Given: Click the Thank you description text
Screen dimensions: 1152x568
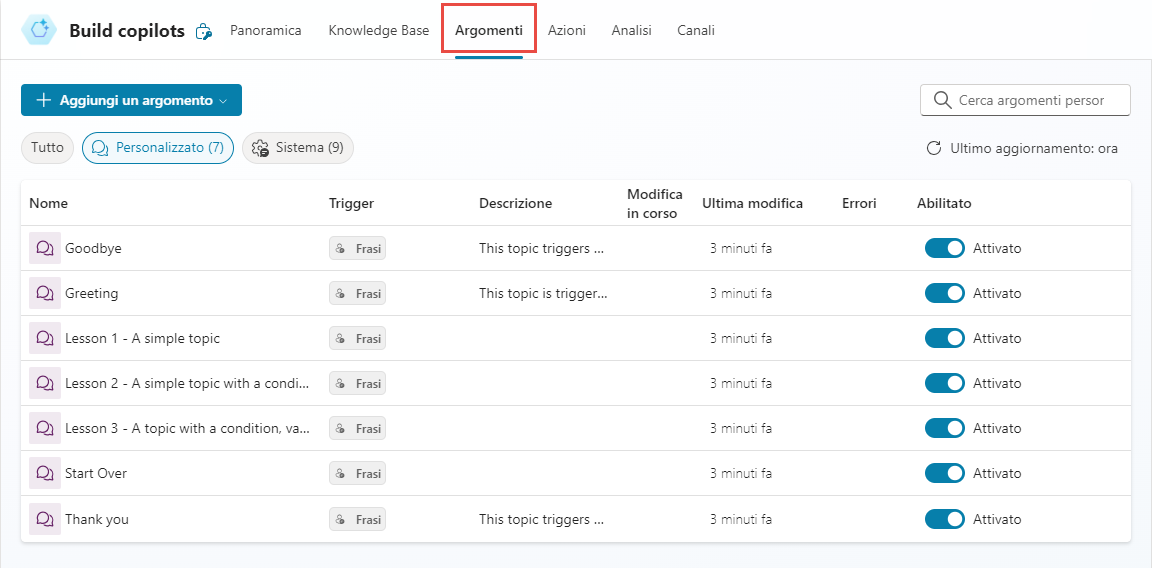Looking at the screenshot, I should coord(541,519).
